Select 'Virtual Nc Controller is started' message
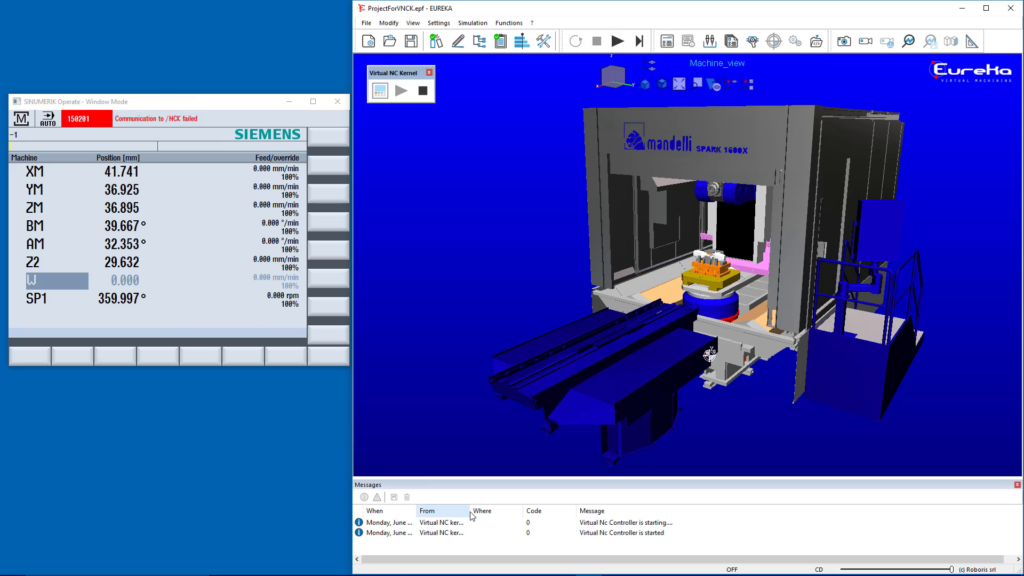This screenshot has width=1024, height=576. (x=621, y=533)
